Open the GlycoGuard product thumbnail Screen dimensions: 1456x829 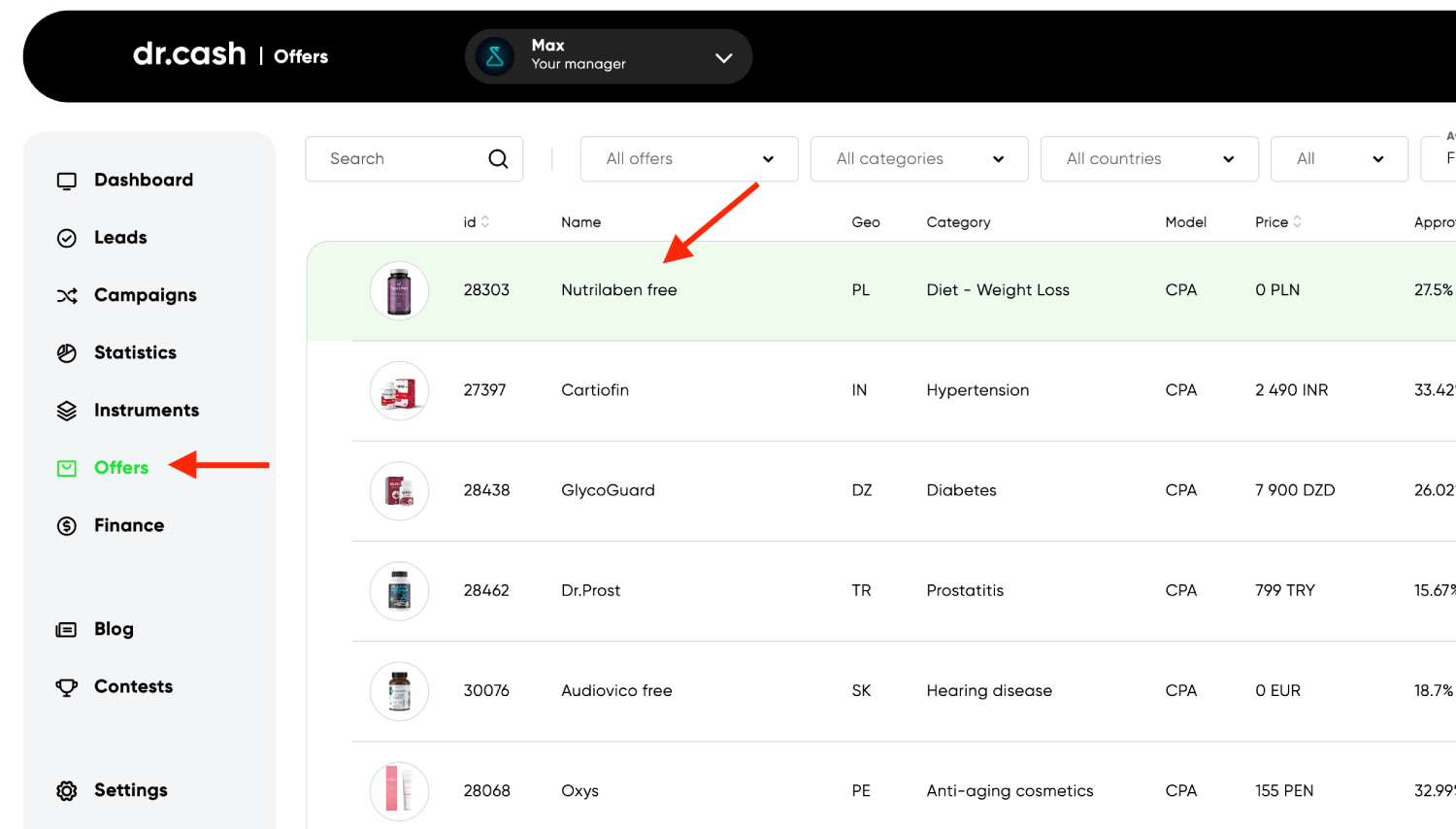pyautogui.click(x=399, y=490)
